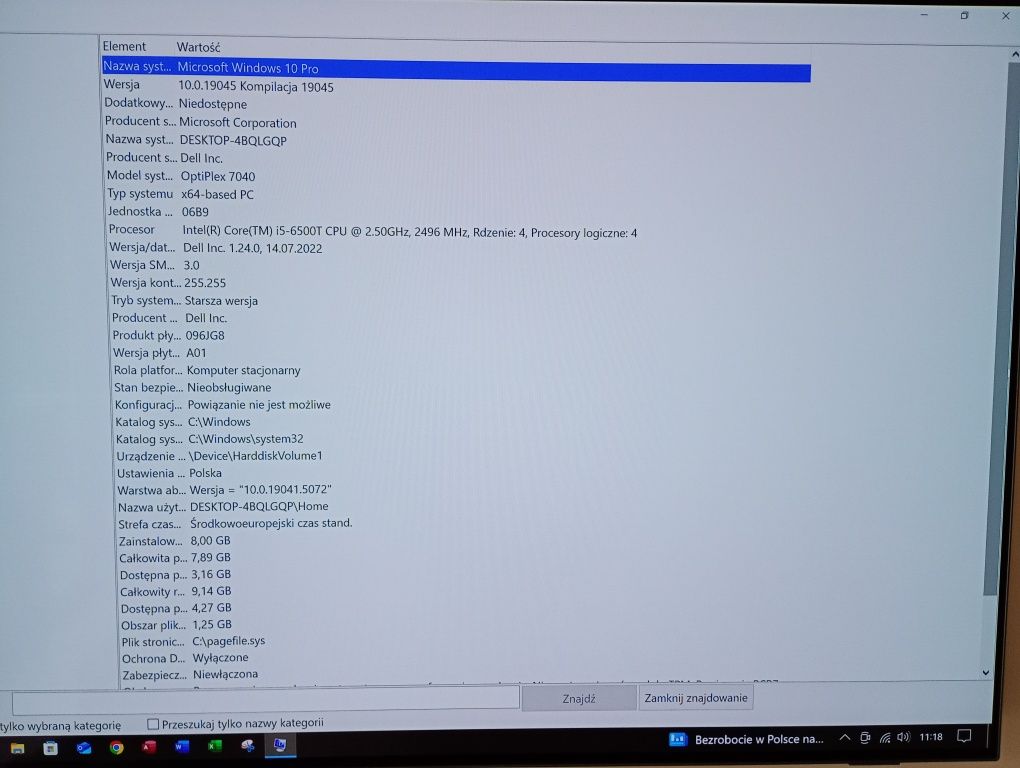Open the Meet Now tray icon
The height and width of the screenshot is (768, 1020).
click(x=865, y=737)
